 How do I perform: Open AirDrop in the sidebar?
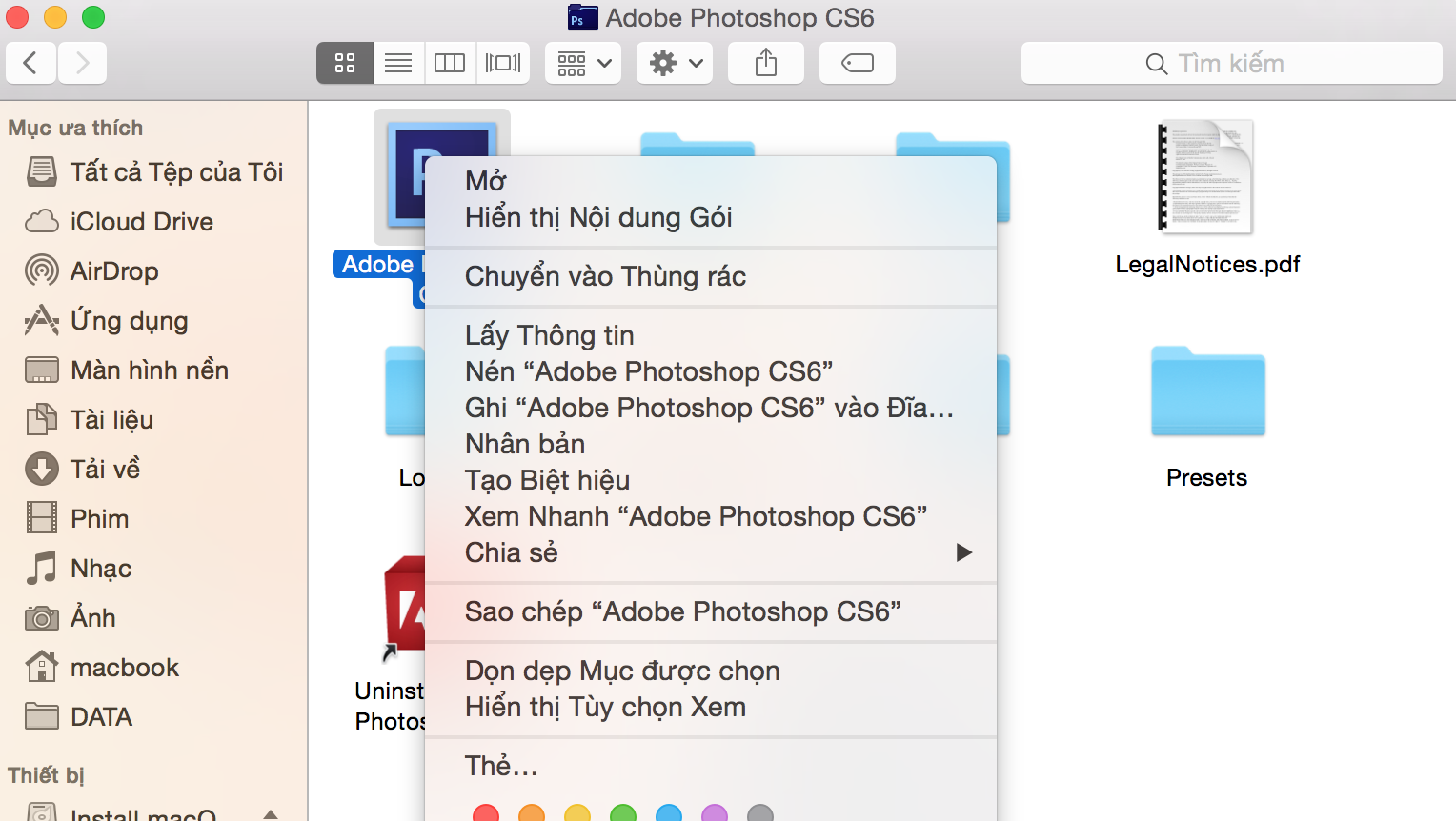tap(114, 271)
